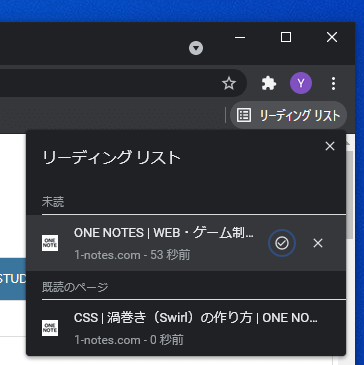Image resolution: width=364 pixels, height=365 pixels.
Task: Click the 既読のページ section label
Action: click(75, 287)
